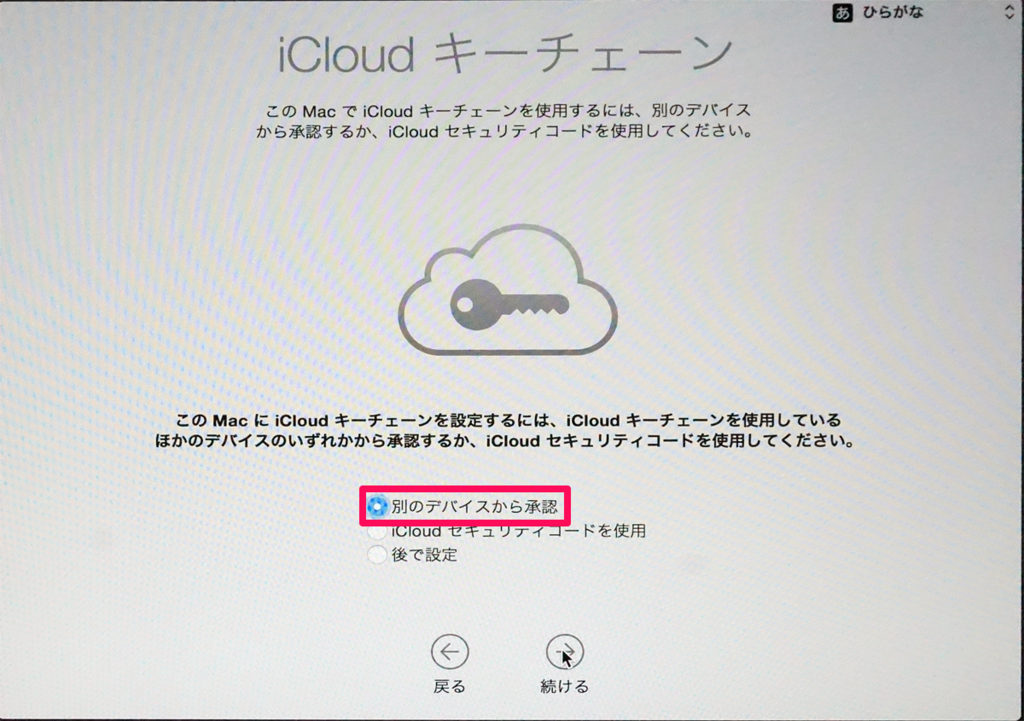
Task: Click the back arrow icon 戻る
Action: point(449,652)
